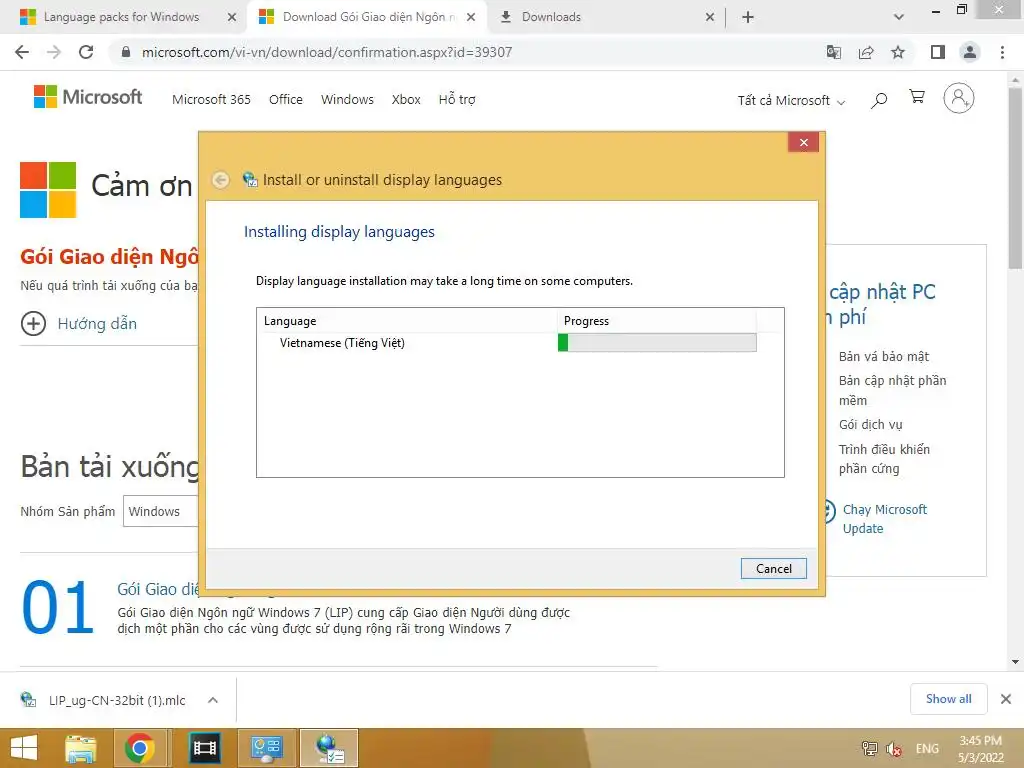1024x768 pixels.
Task: Open Gói dịch vụ link
Action: 871,424
